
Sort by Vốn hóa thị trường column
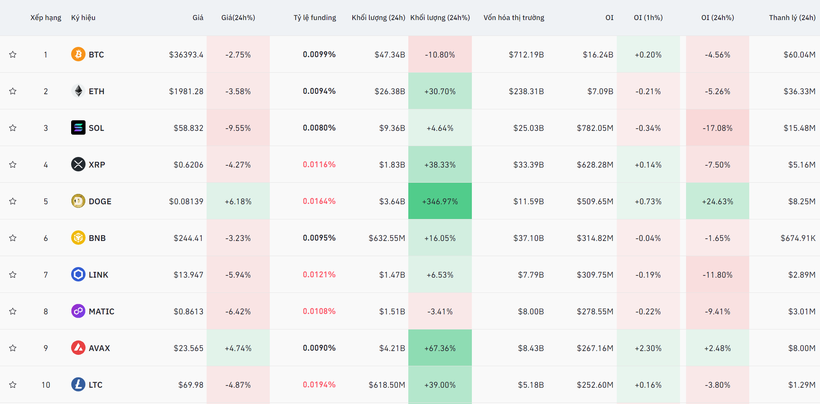tap(513, 18)
